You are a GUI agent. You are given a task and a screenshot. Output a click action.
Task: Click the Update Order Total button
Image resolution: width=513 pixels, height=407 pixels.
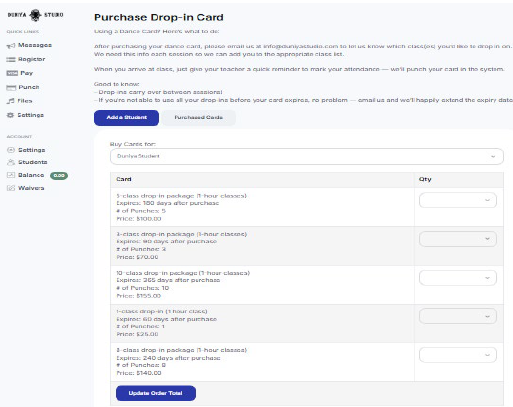point(156,393)
